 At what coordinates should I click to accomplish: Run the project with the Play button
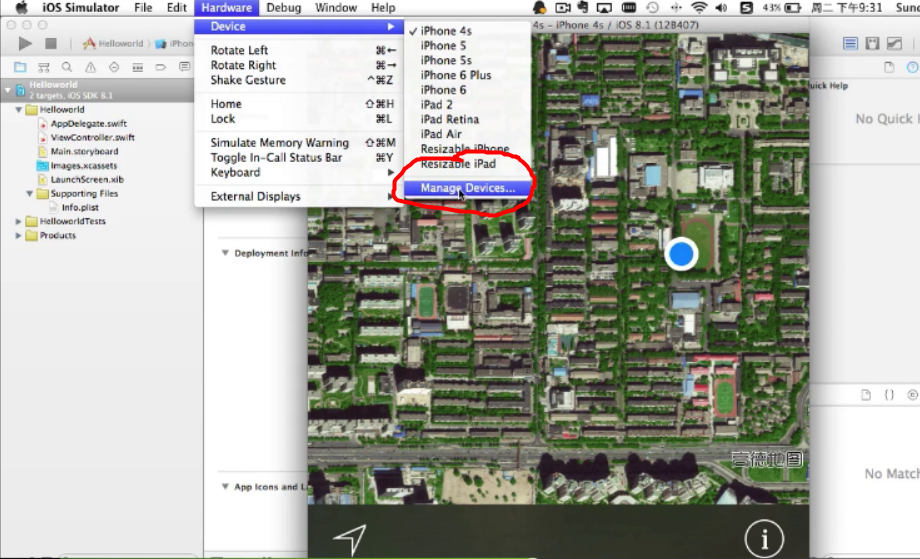coord(25,43)
